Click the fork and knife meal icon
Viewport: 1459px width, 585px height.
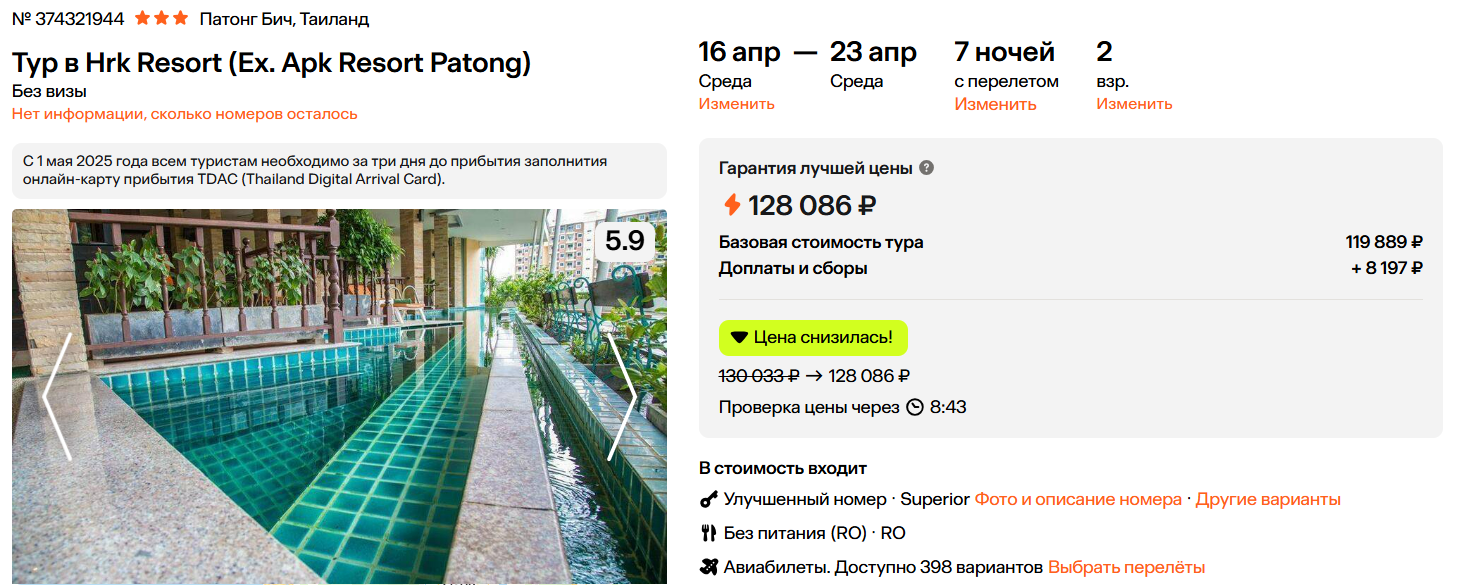click(x=708, y=533)
